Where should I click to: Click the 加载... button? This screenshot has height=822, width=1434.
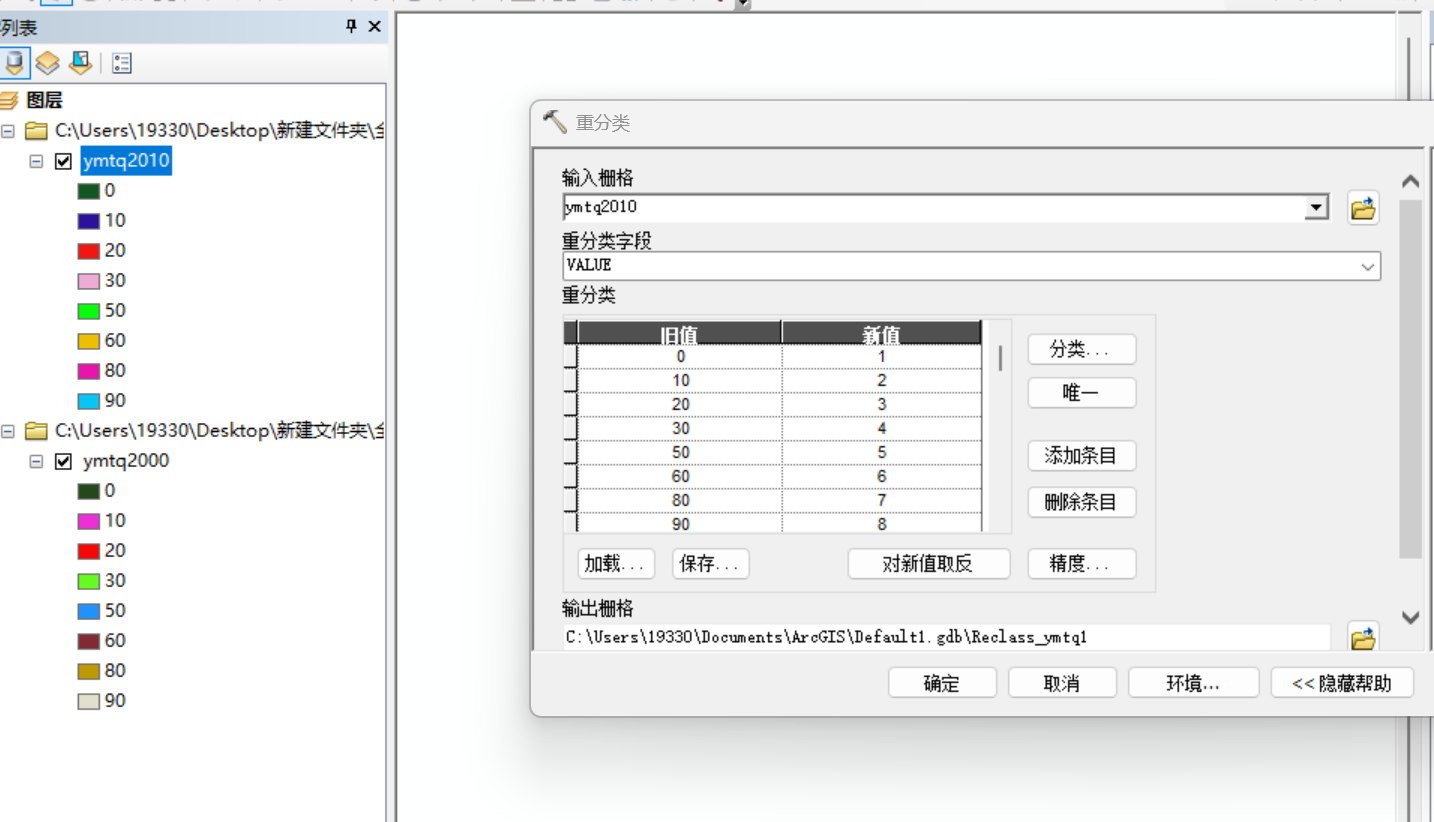(616, 564)
